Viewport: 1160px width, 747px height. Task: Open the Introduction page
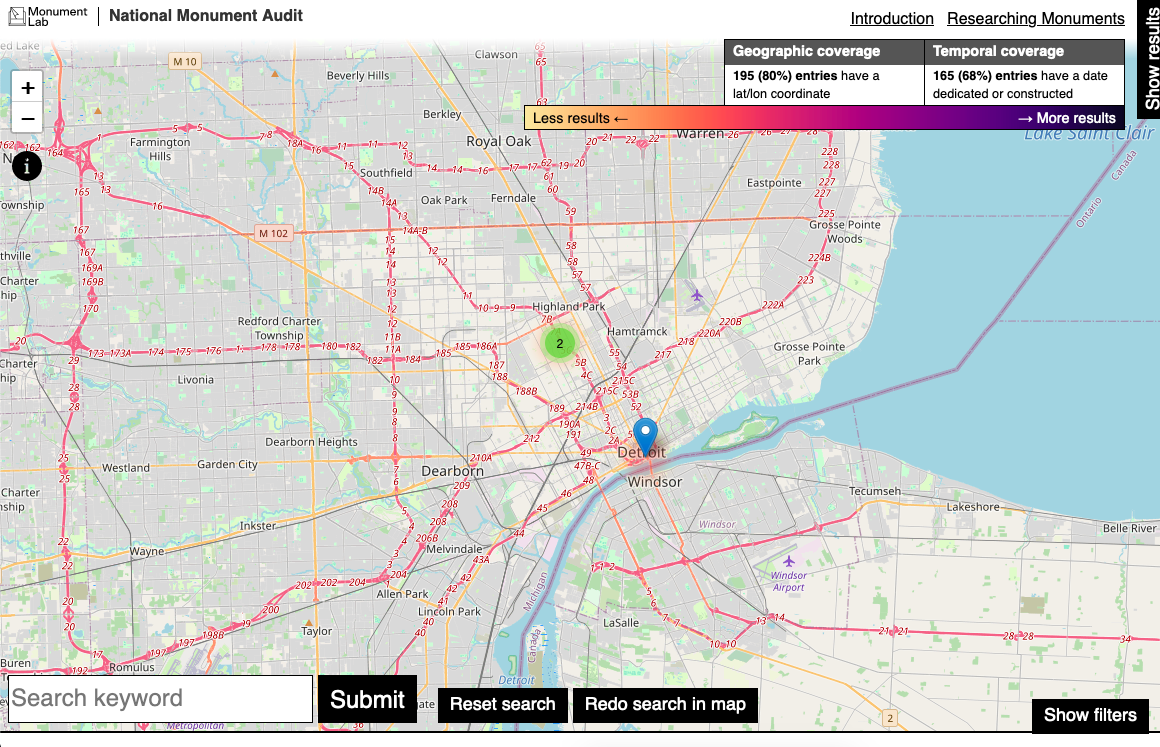(891, 18)
